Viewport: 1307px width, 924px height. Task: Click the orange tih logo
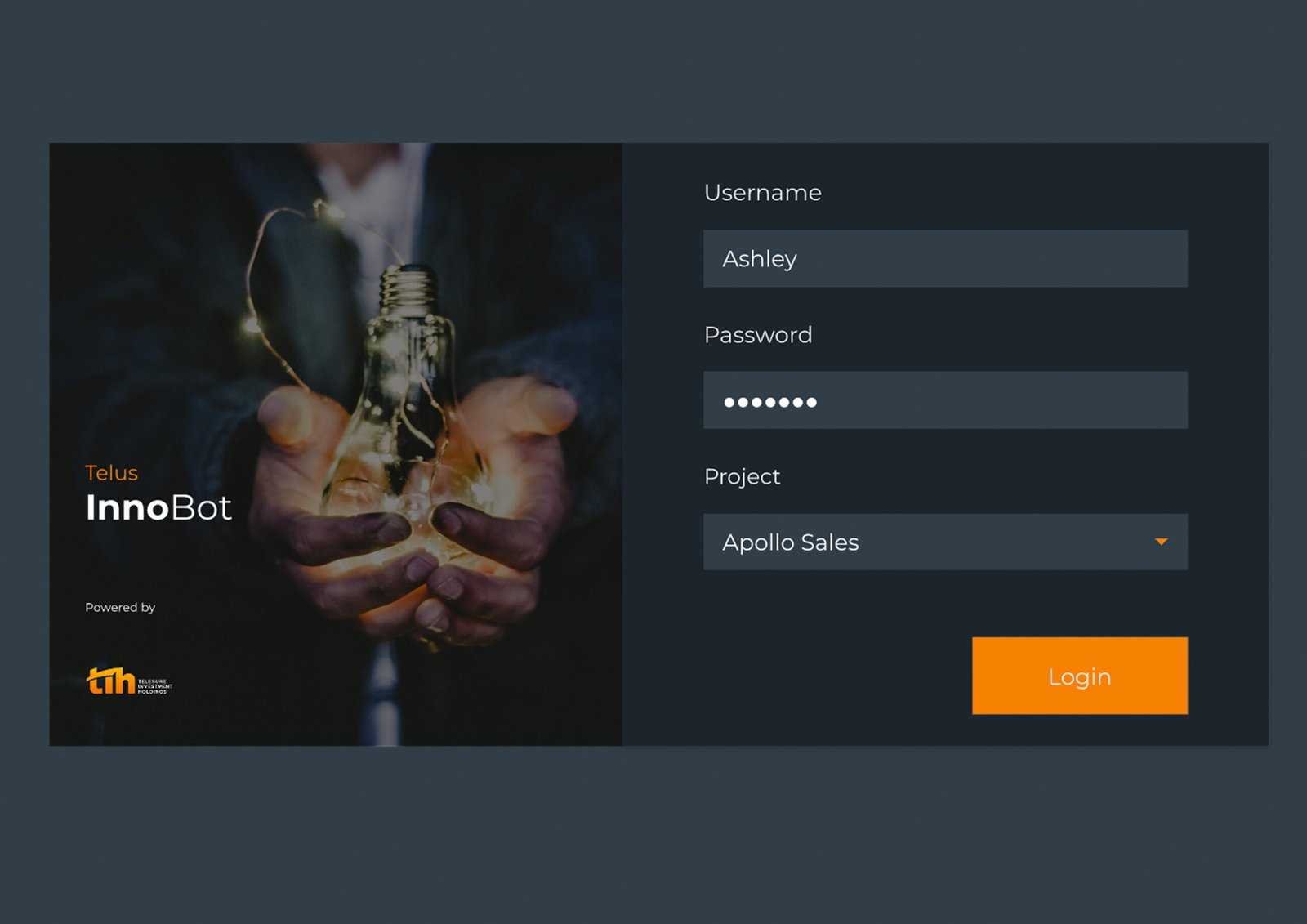click(110, 681)
